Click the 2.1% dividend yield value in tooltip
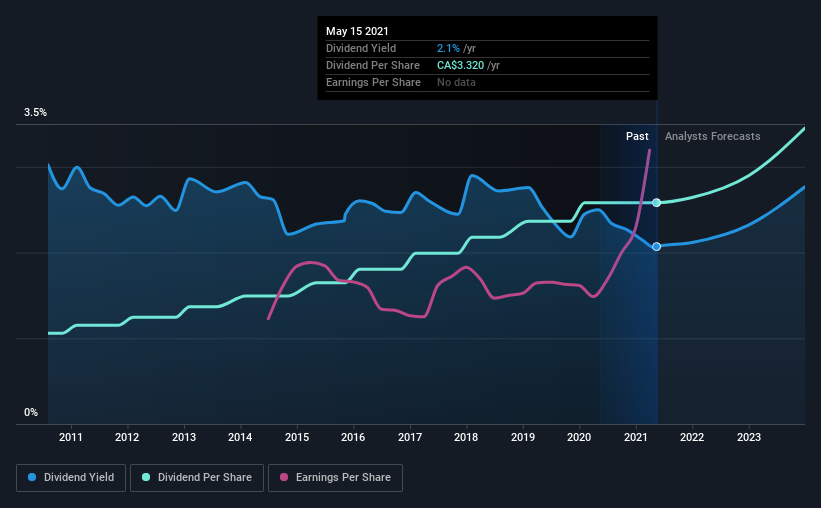 pos(448,48)
